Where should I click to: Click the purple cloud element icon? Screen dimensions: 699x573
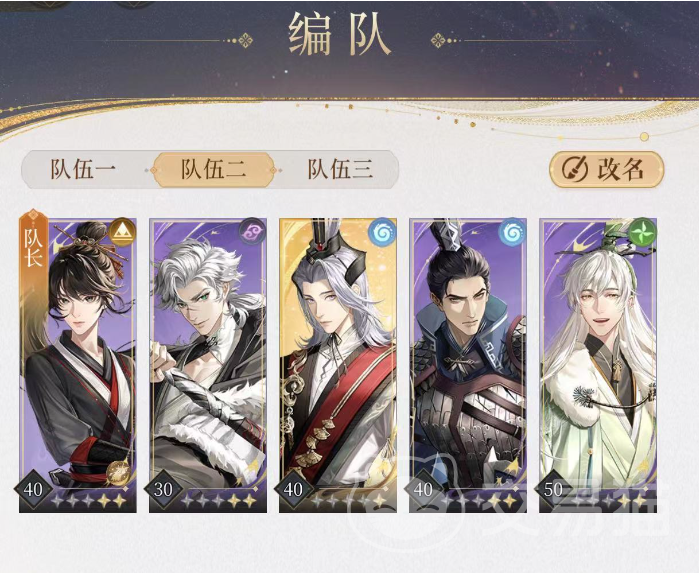[x=252, y=232]
